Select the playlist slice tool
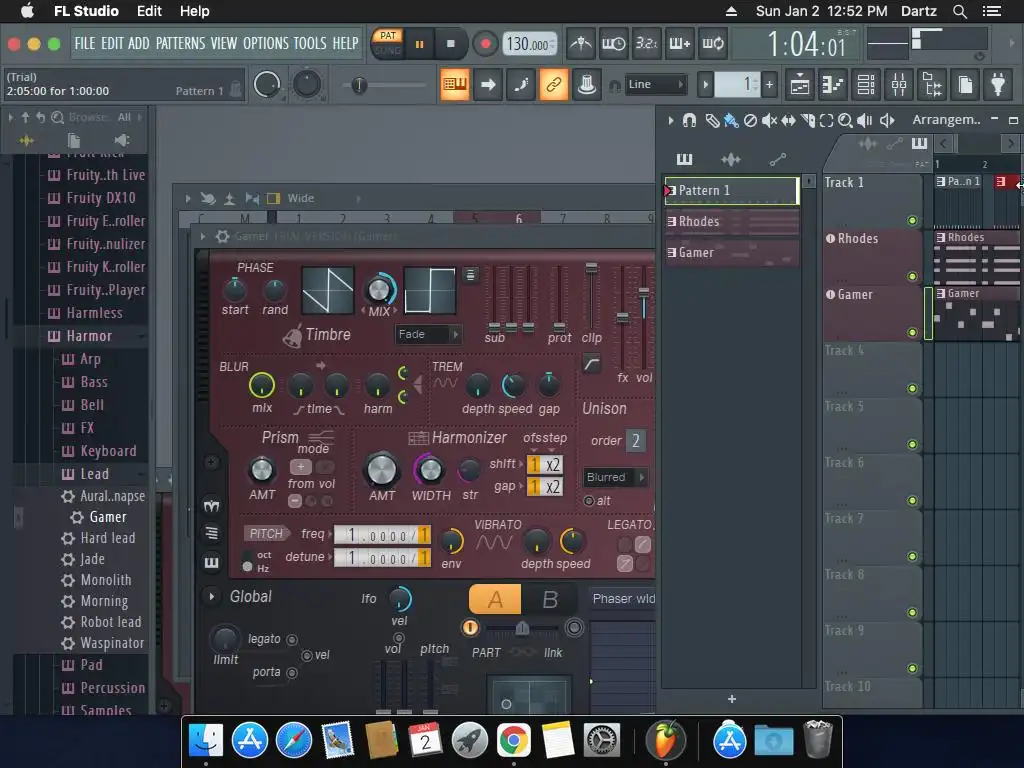The width and height of the screenshot is (1024, 768). point(808,120)
